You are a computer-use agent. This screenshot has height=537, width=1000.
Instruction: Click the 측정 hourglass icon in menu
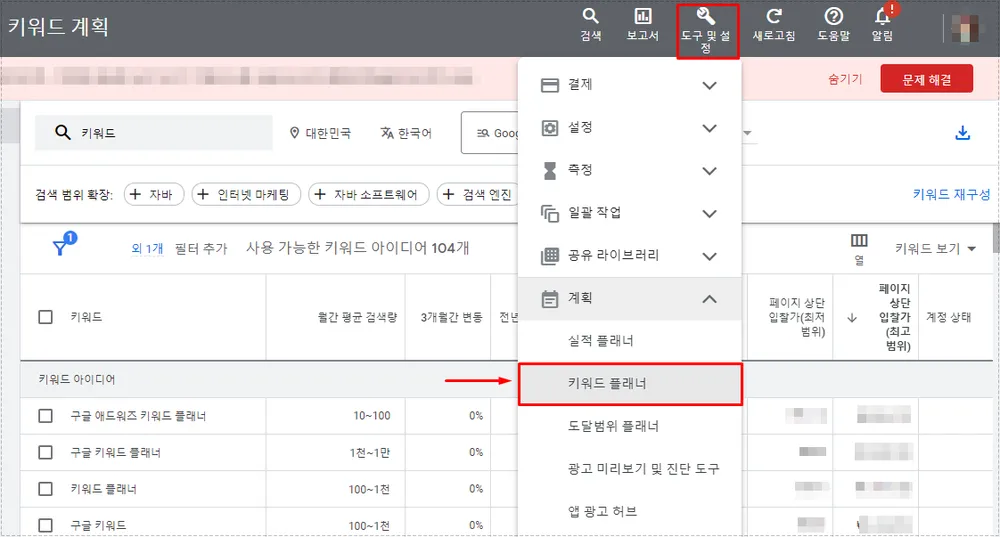(549, 170)
